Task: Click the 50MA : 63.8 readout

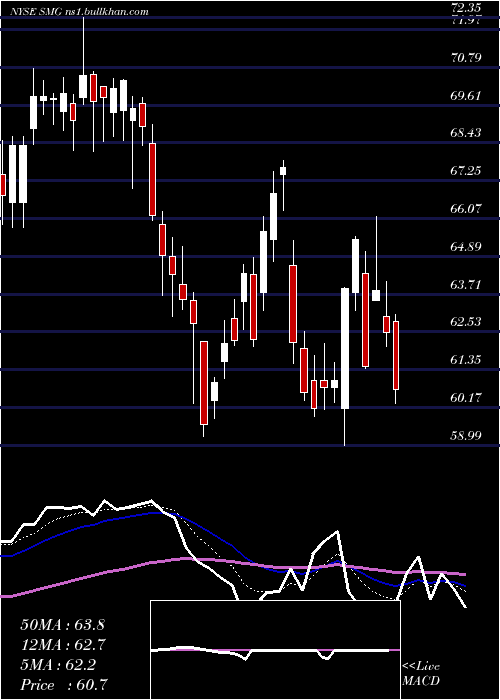Action: click(62, 625)
